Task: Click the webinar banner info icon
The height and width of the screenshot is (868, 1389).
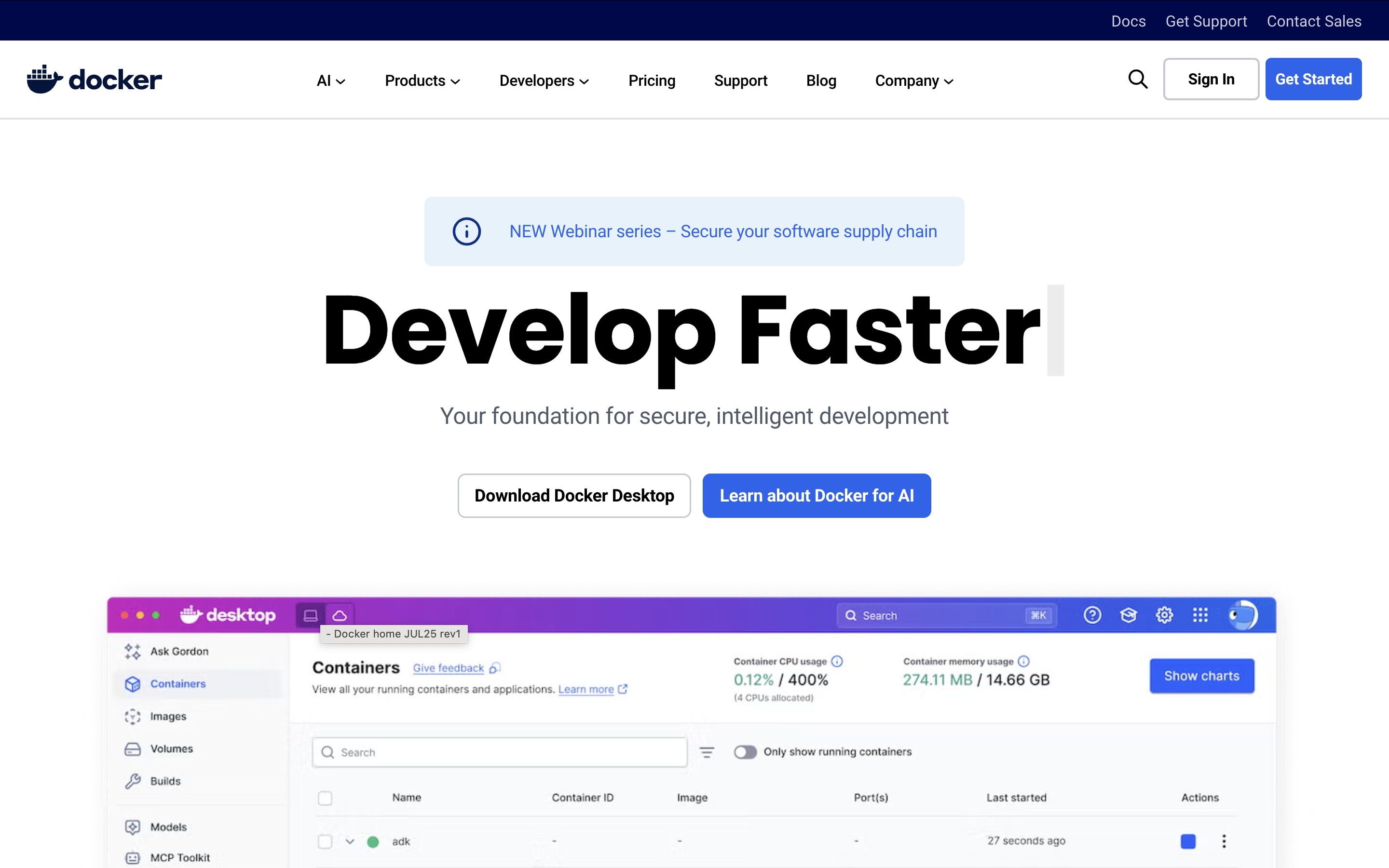Action: point(466,231)
